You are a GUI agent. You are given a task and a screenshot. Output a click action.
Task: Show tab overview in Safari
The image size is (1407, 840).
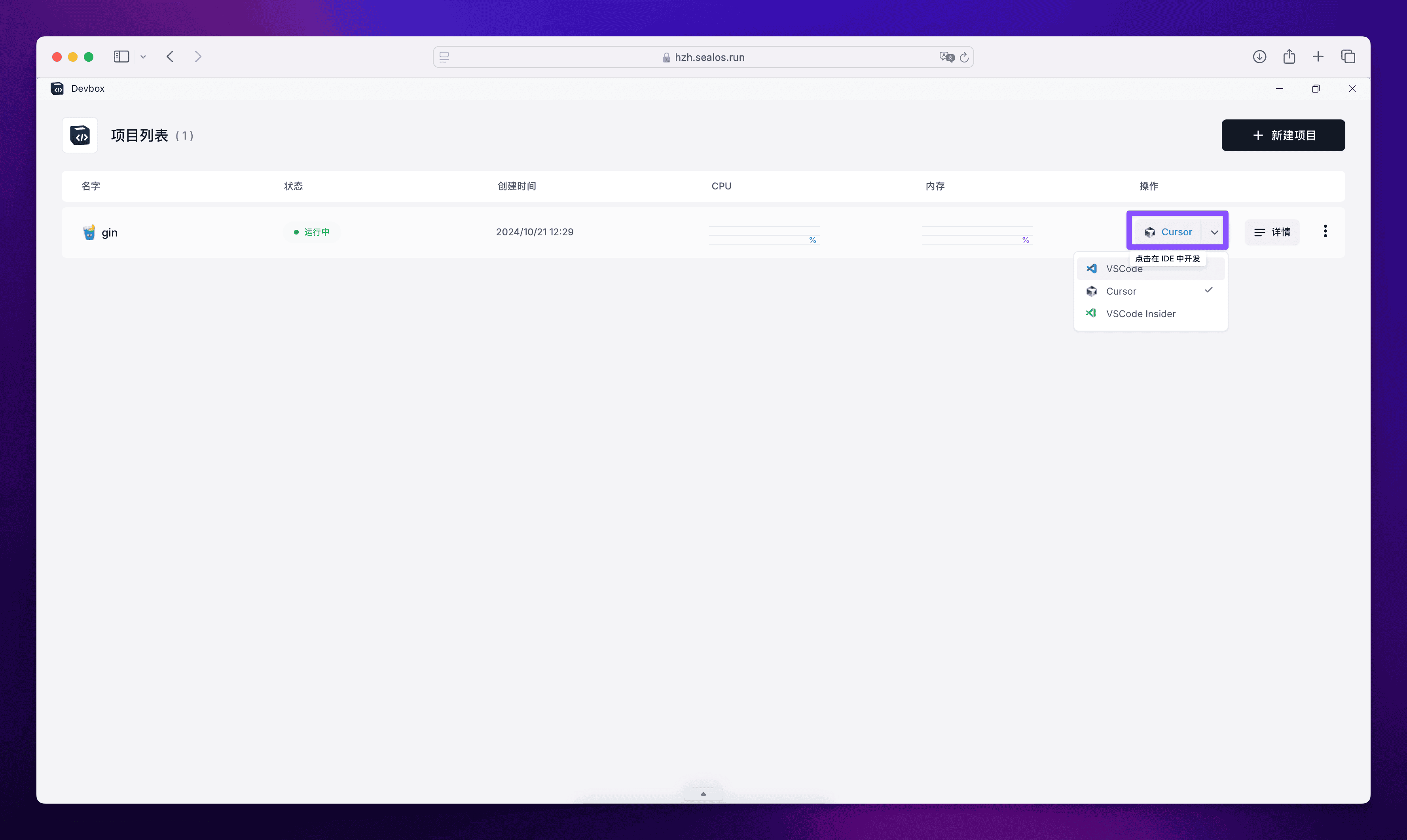click(x=1348, y=57)
